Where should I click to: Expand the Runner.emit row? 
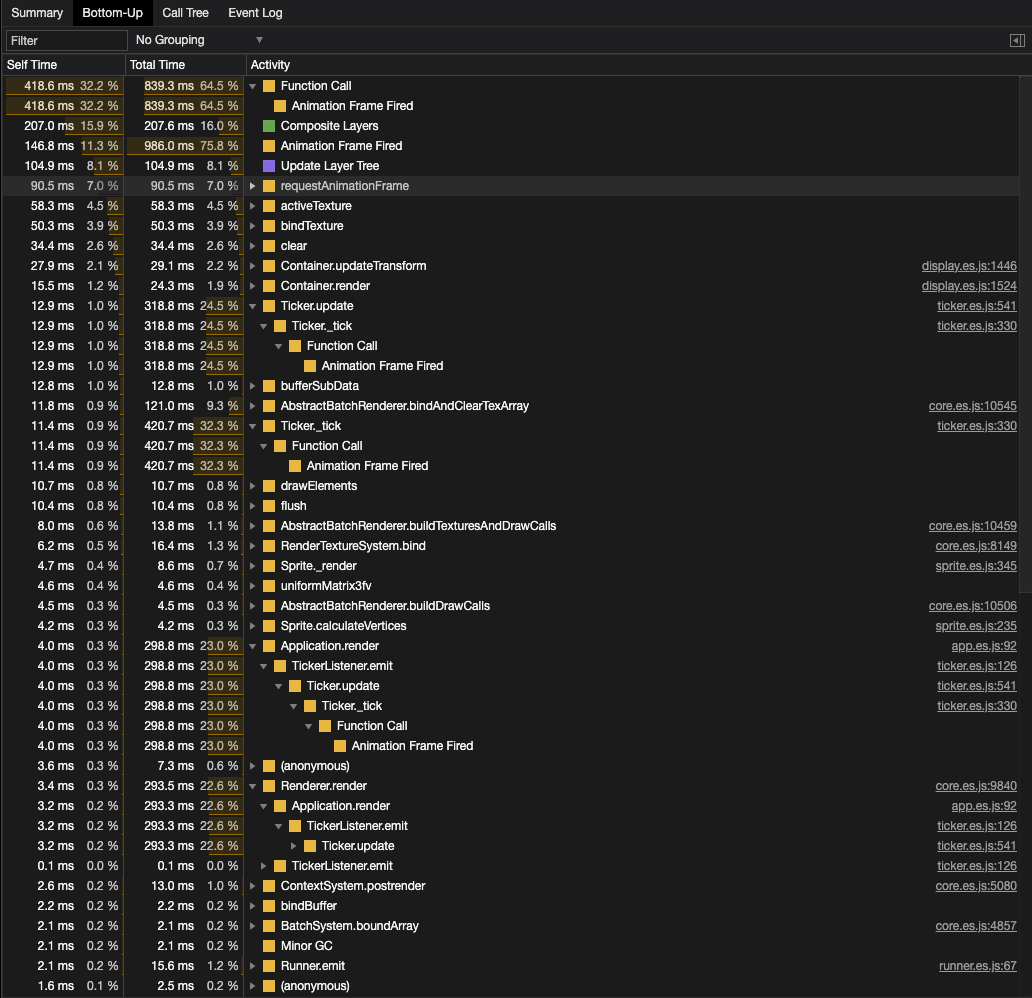(252, 966)
